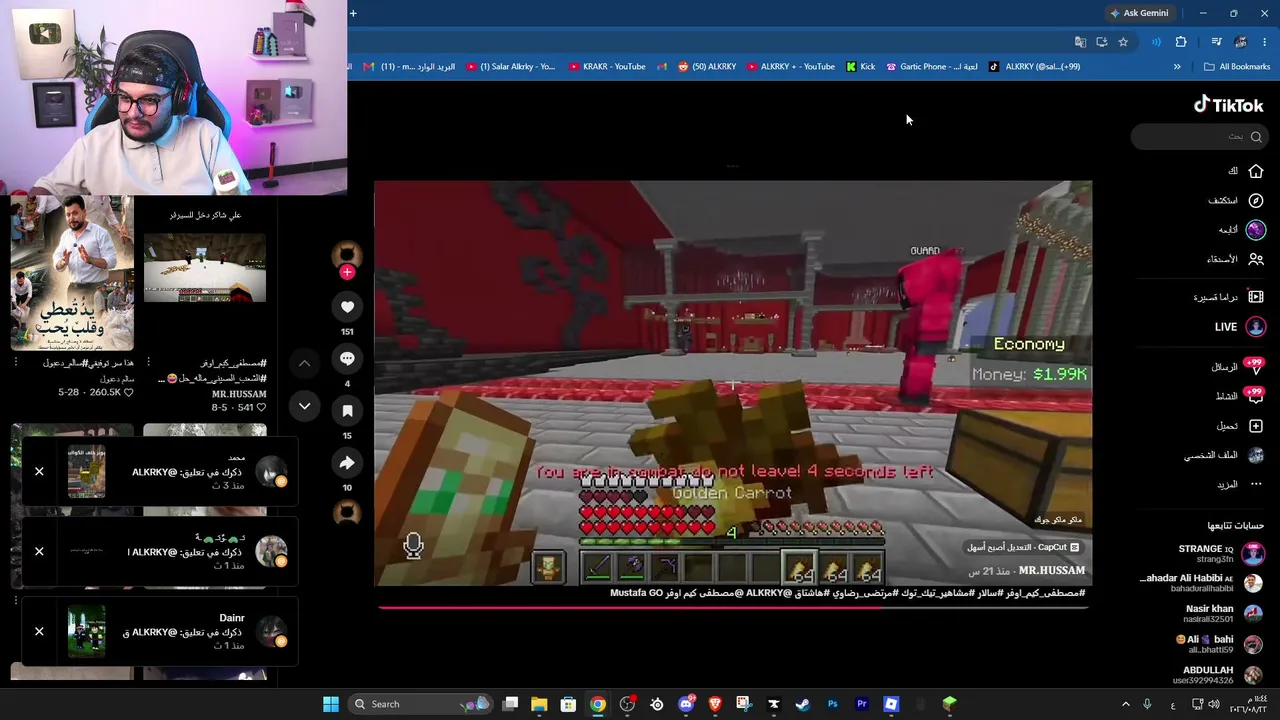Dismiss the Dainr mention notification
Screen dimensions: 1280x720
coord(39,632)
